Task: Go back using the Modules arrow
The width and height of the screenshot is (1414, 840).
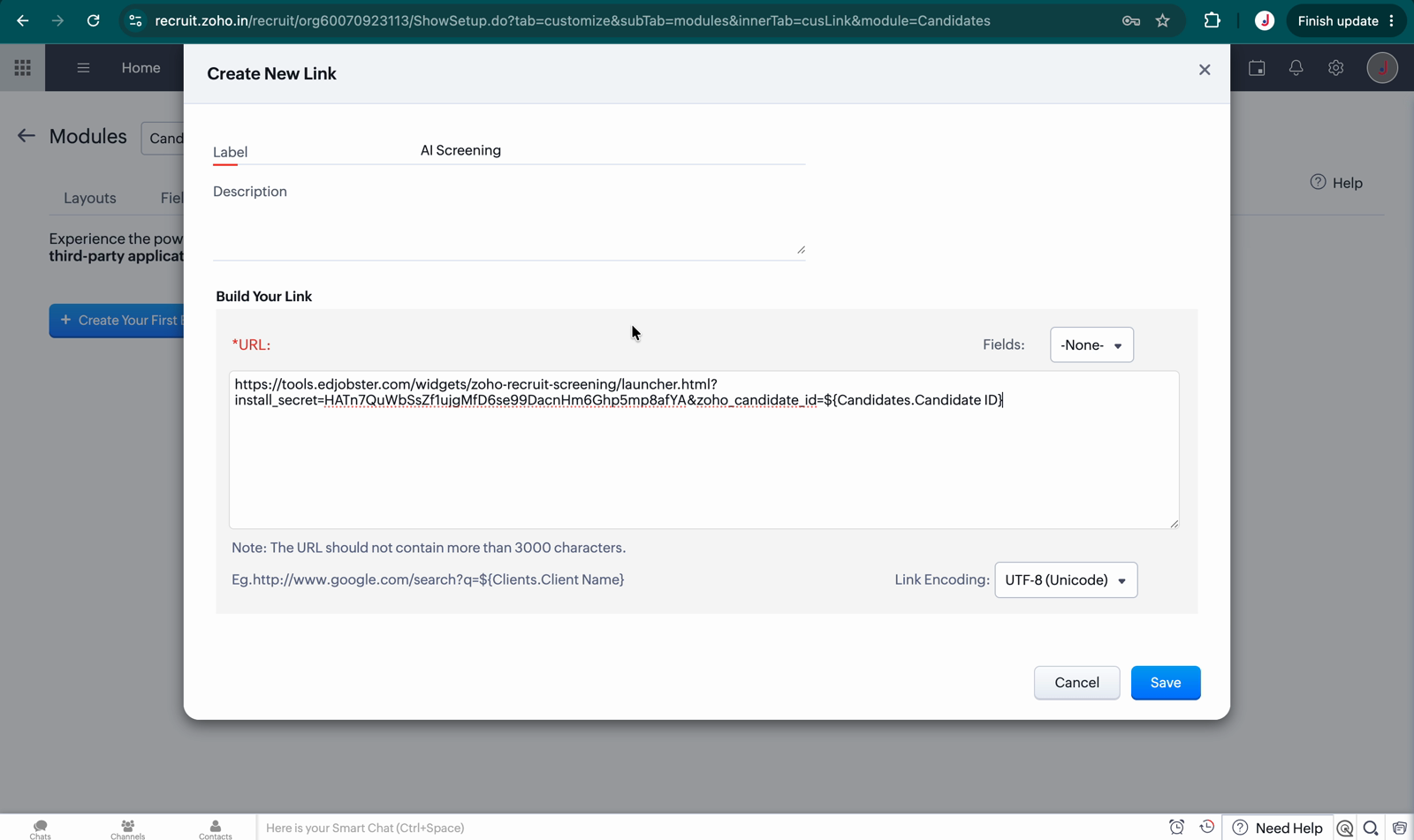Action: (27, 136)
